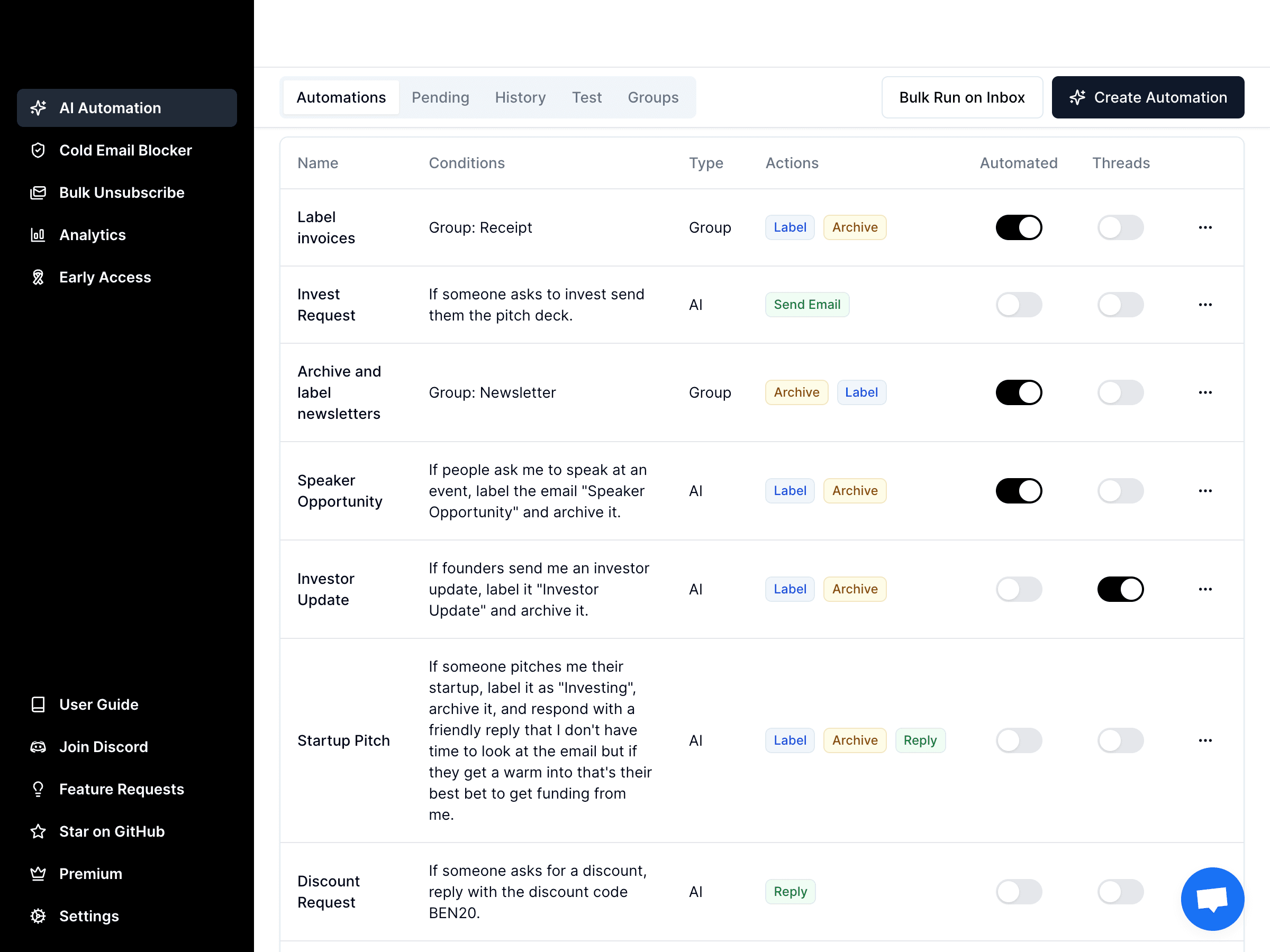Viewport: 1270px width, 952px height.
Task: Switch to the Pending tab
Action: [440, 97]
